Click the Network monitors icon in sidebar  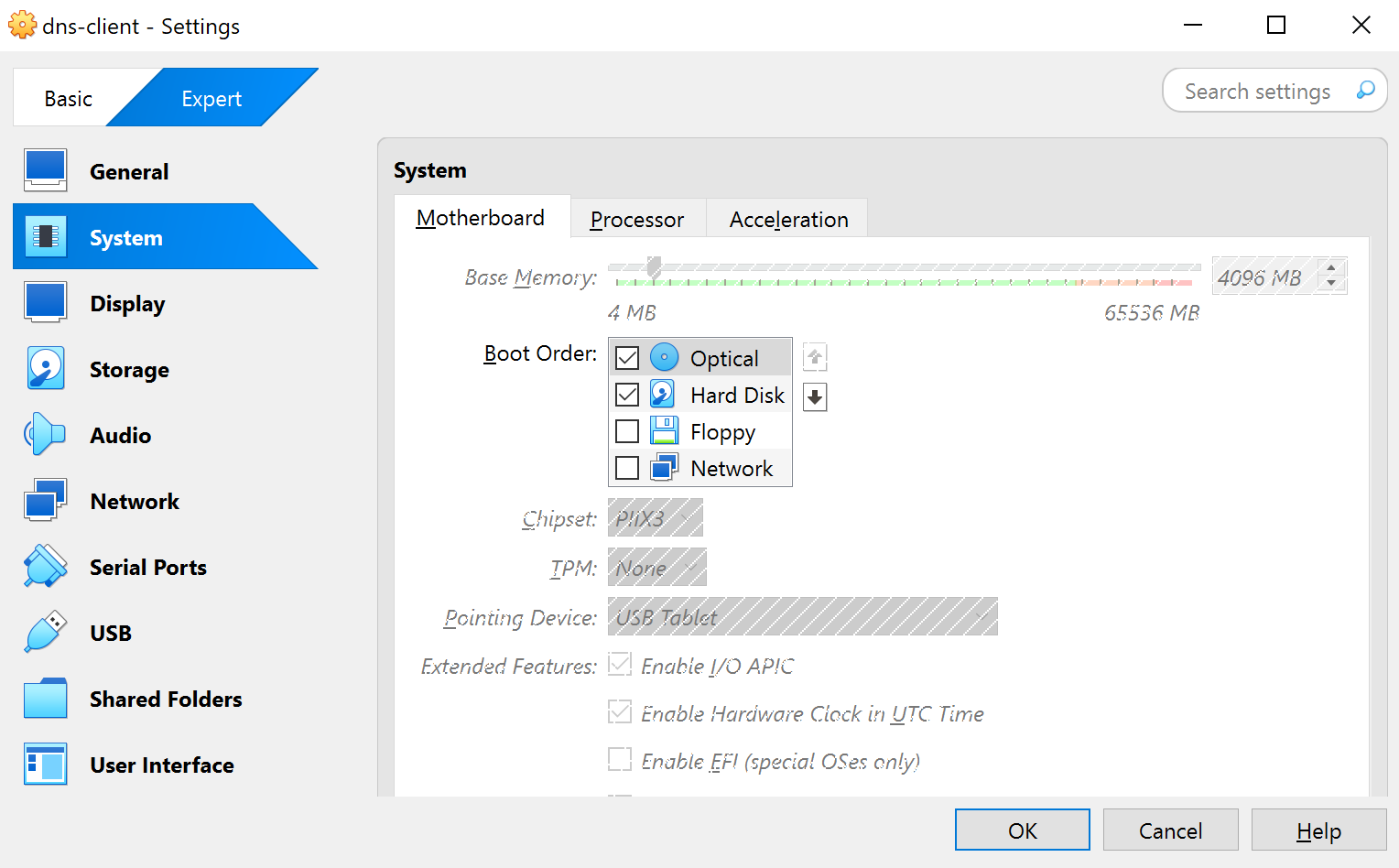tap(46, 501)
